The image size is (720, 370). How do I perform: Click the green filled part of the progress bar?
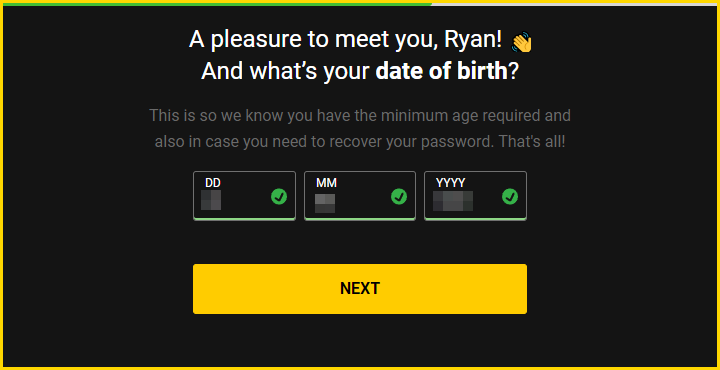[216, 4]
